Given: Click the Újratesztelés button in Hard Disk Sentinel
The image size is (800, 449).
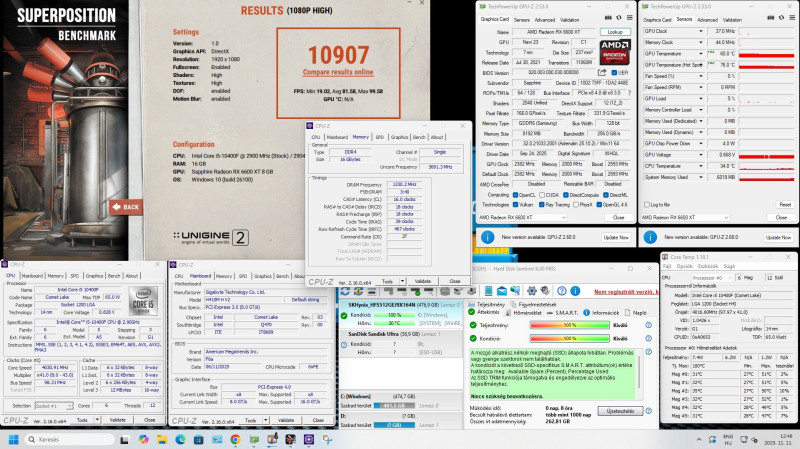Looking at the screenshot, I should (x=620, y=411).
